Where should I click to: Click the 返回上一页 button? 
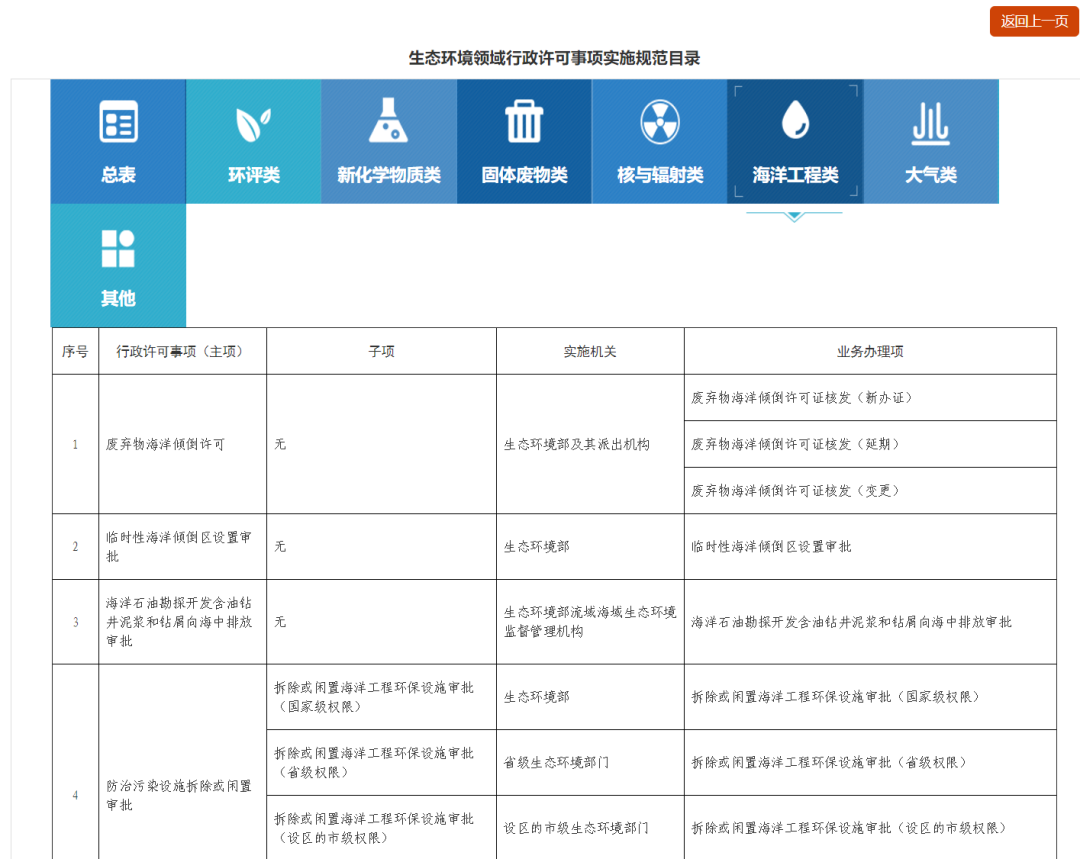click(1035, 21)
